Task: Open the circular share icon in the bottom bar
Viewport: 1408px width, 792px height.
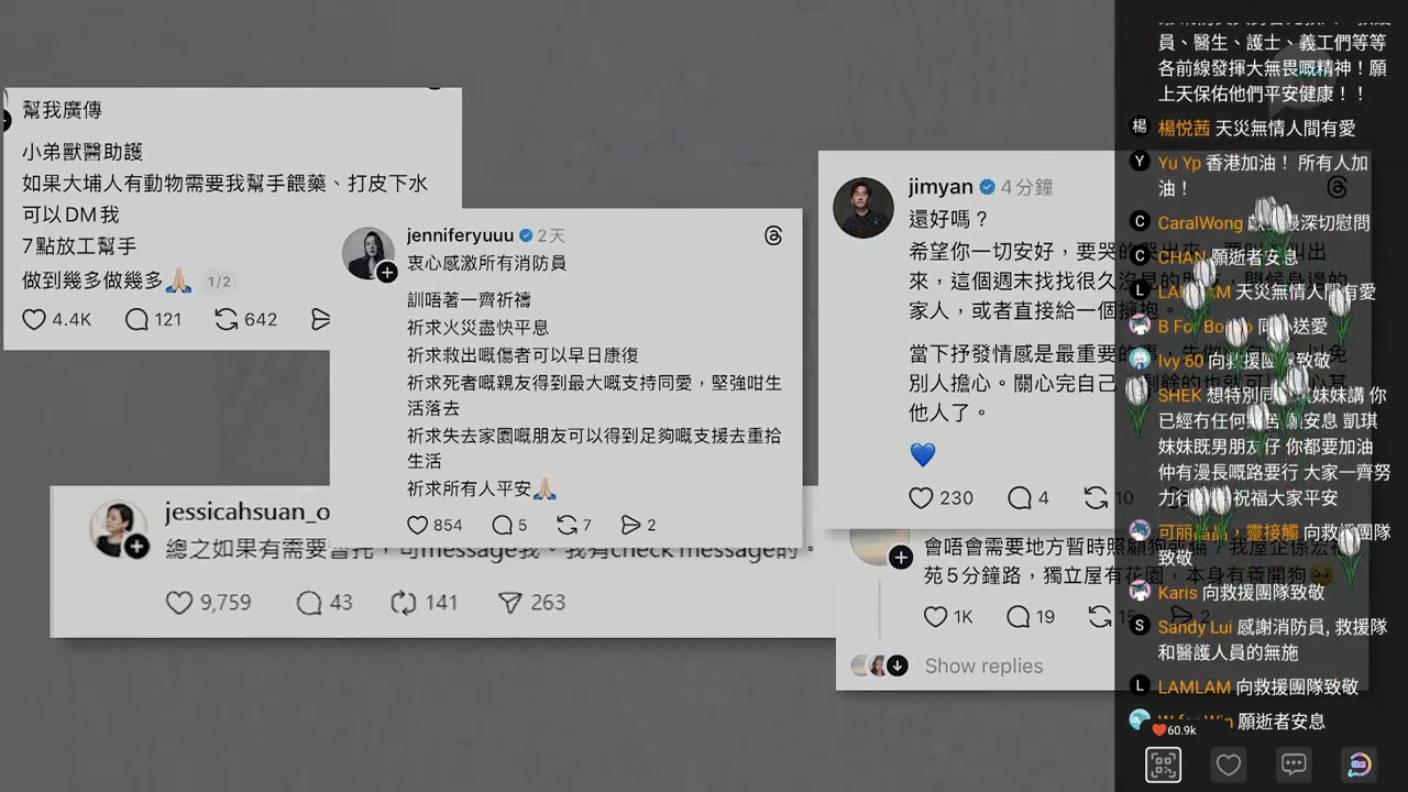Action: [1360, 765]
